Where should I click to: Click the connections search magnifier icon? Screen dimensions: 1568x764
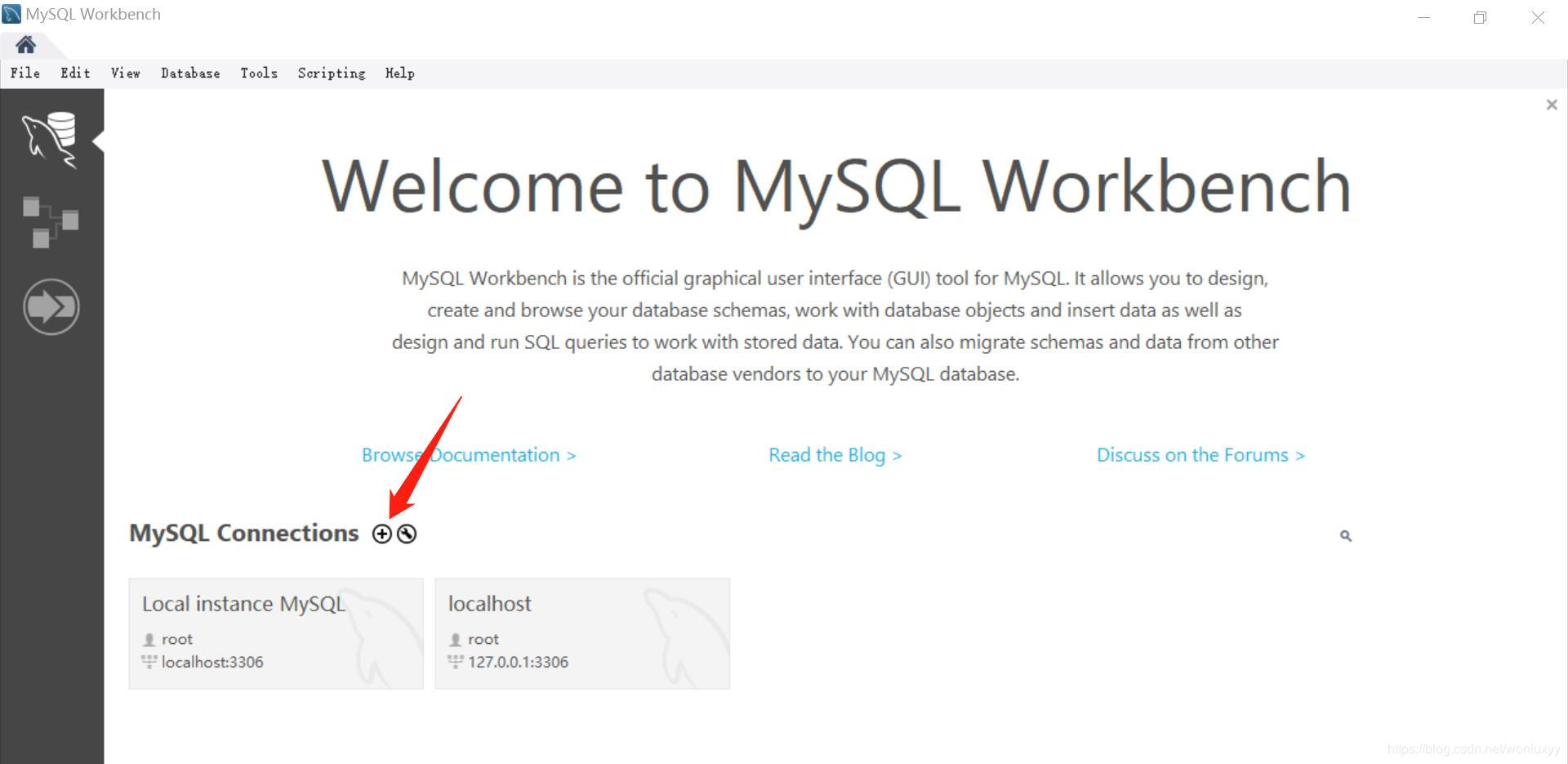1346,536
